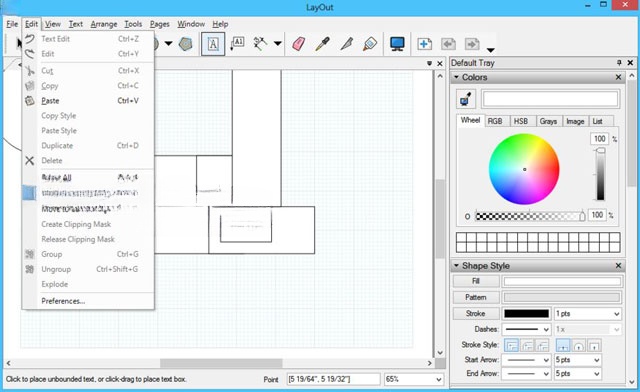Click the Add Page icon
Image resolution: width=640 pixels, height=392 pixels.
[424, 44]
